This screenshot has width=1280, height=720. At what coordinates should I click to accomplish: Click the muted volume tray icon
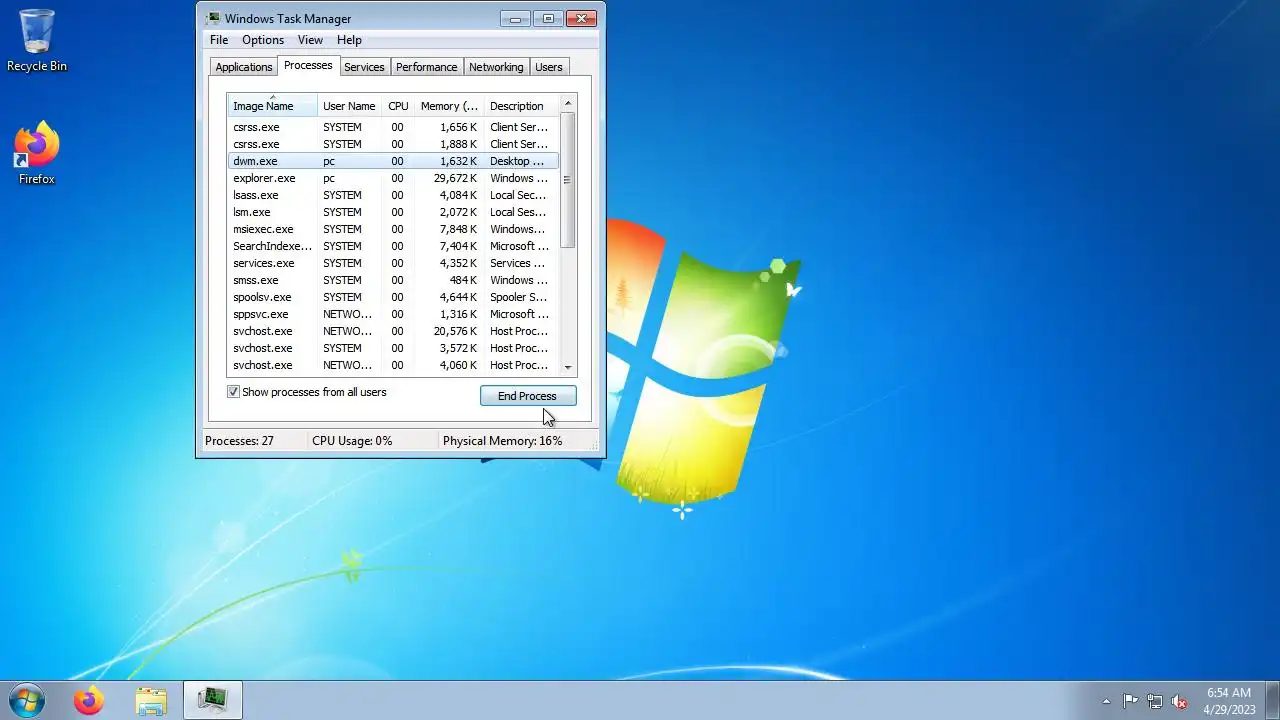[1180, 701]
